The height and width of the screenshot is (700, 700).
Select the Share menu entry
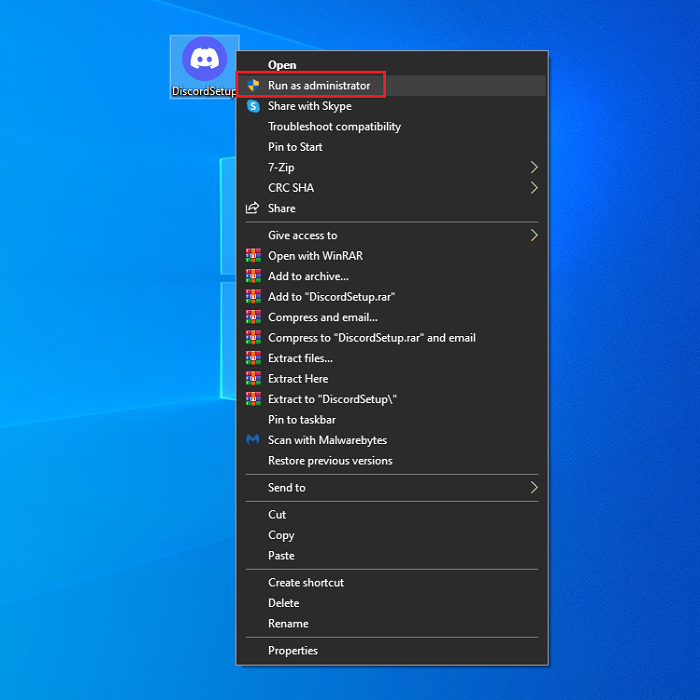392,208
